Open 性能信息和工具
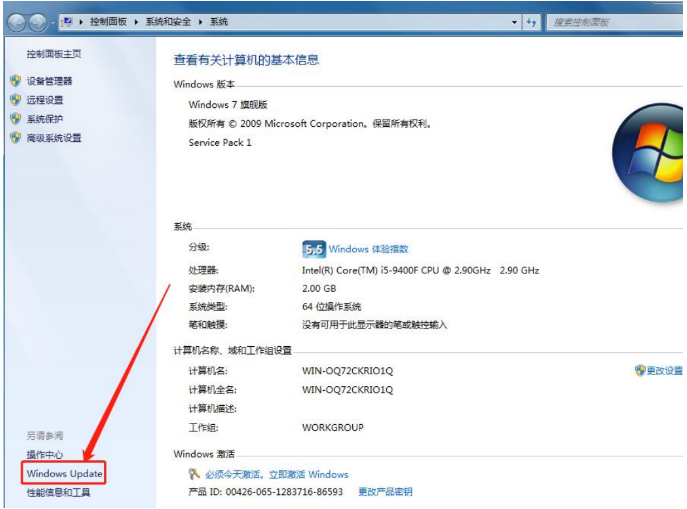Screen dimensions: 687x509 (x=58, y=492)
